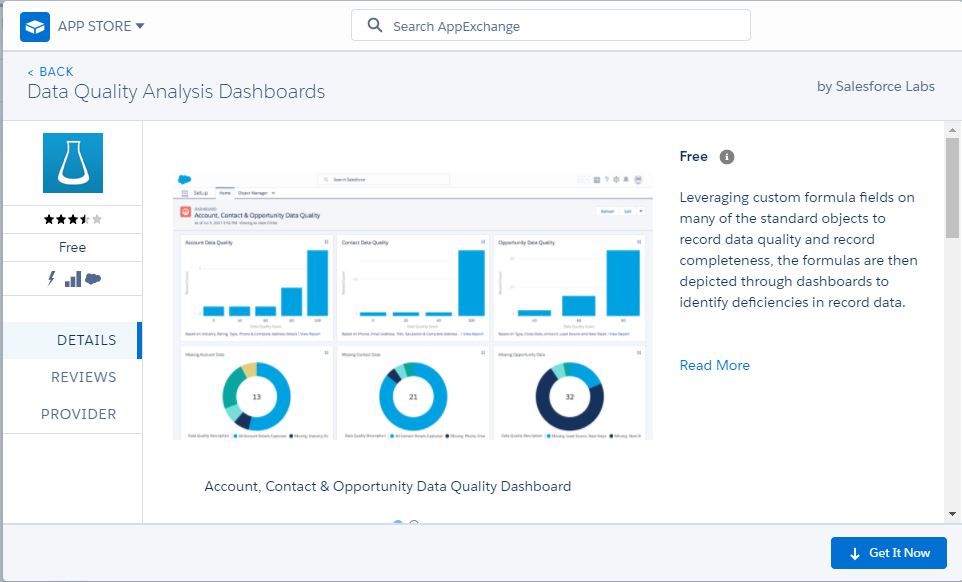Click the App Store box logo icon

point(35,26)
